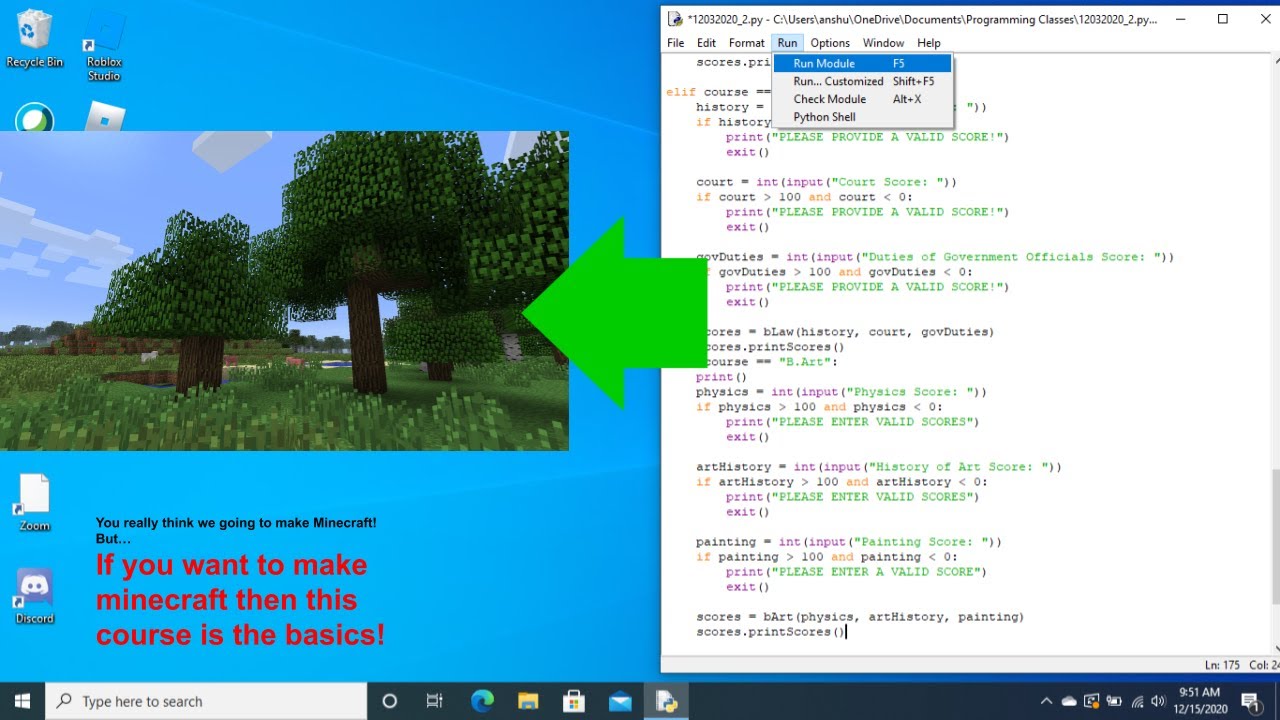Screen dimensions: 1280x720
Task: Show hidden tray icons chevron
Action: 1046,701
